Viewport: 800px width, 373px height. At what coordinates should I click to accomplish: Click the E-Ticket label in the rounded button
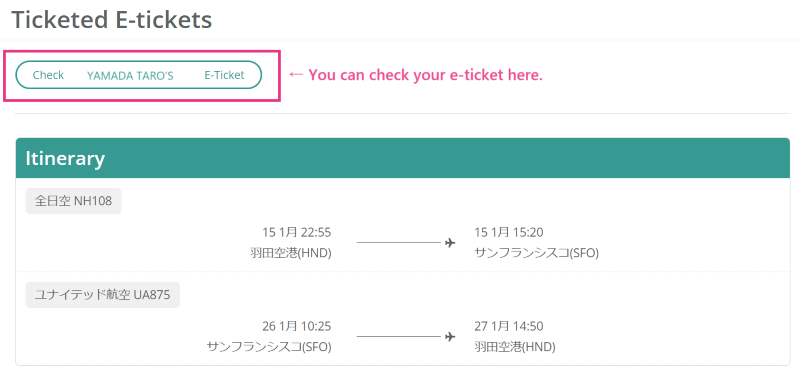coord(224,75)
